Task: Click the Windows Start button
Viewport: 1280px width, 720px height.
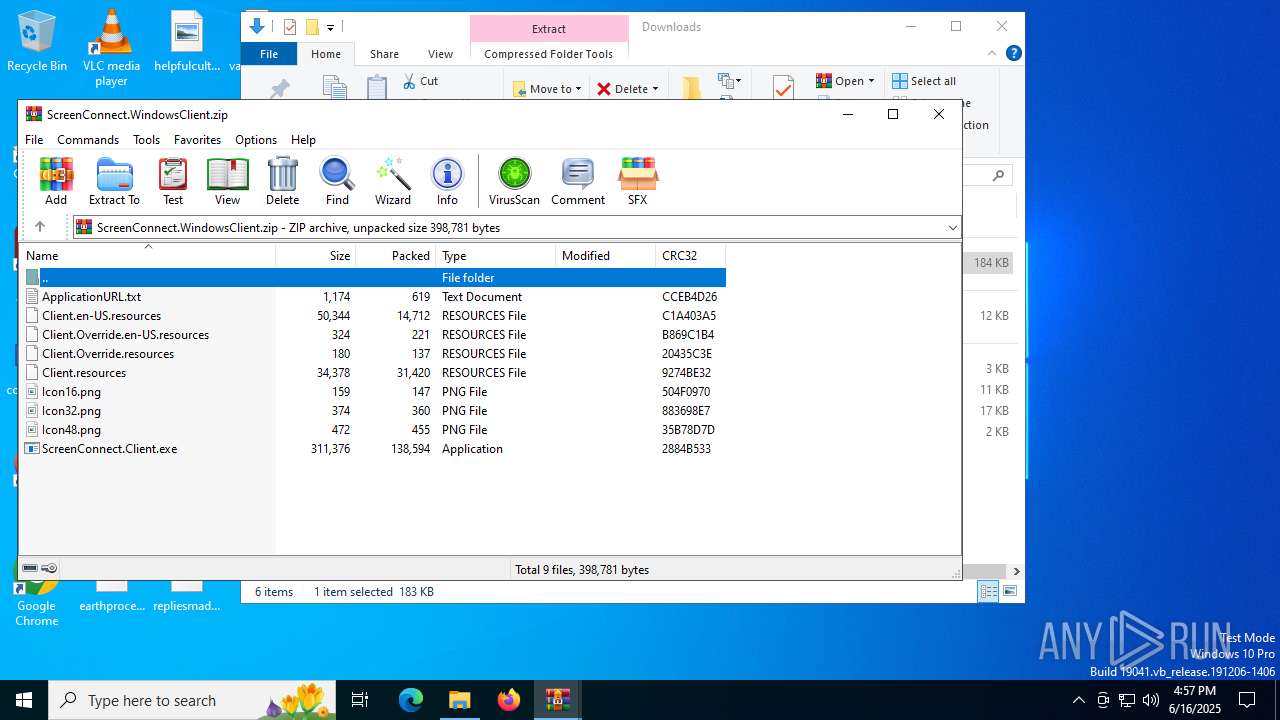Action: [24, 700]
